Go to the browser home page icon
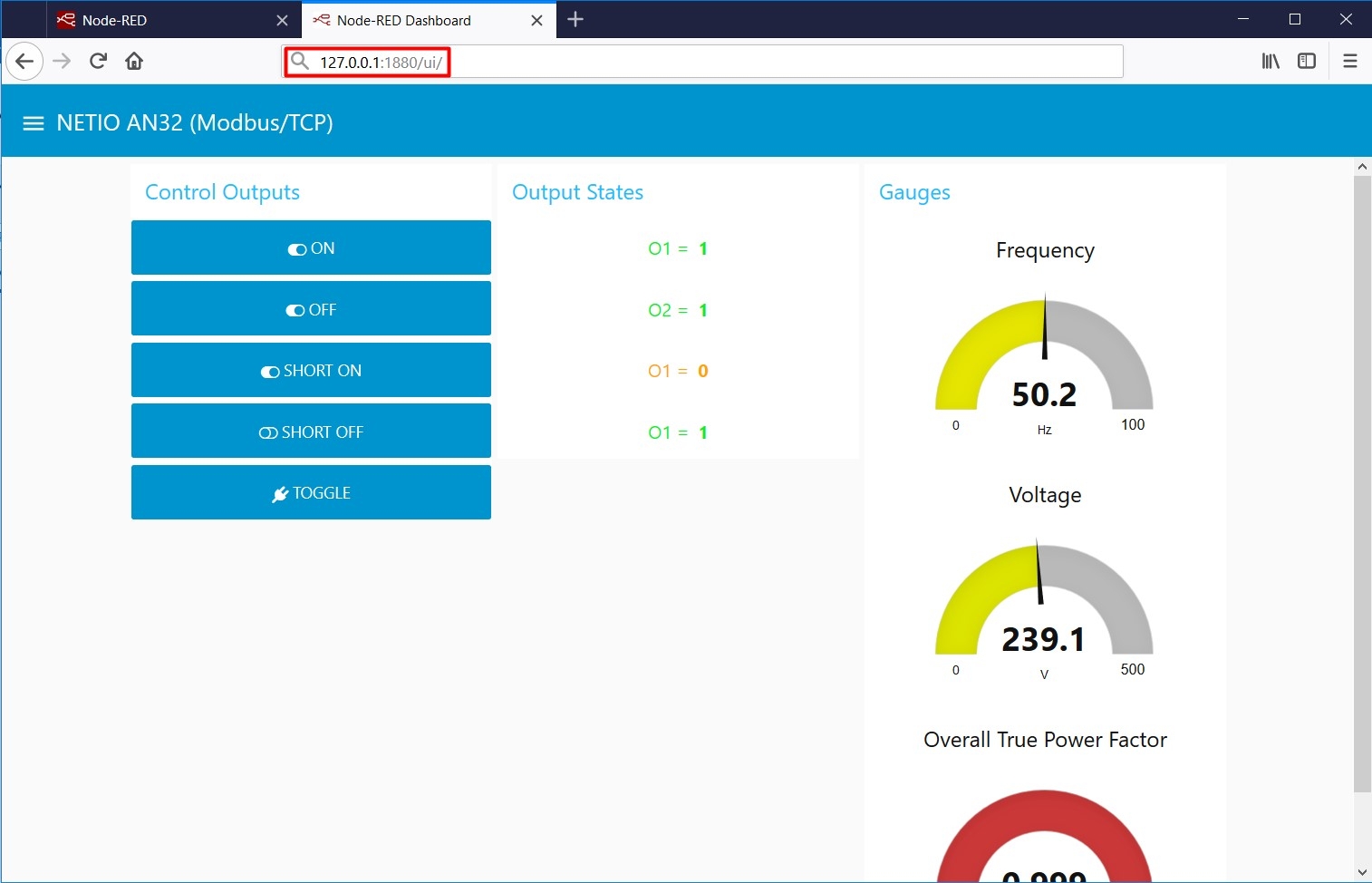 tap(134, 61)
